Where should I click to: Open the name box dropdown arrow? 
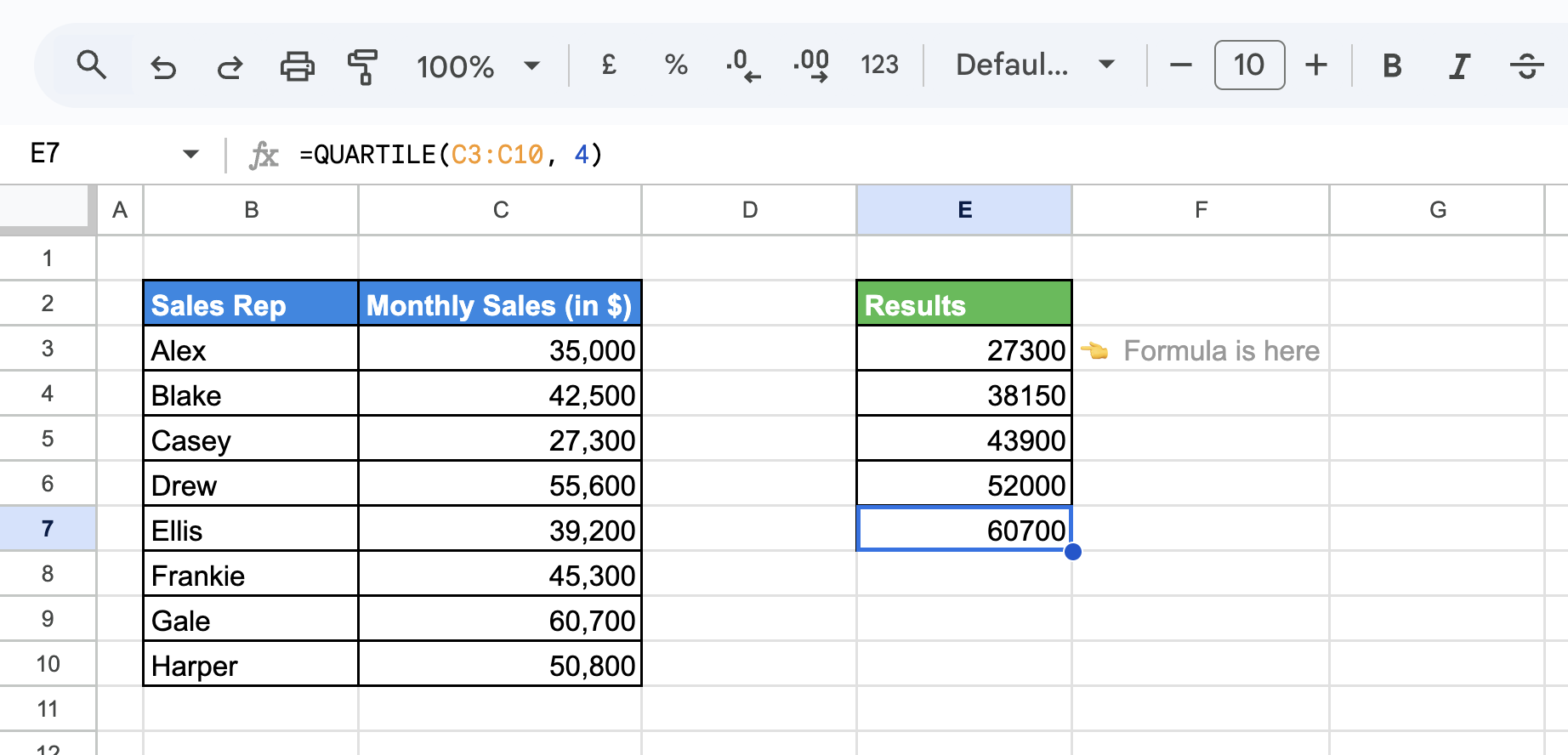[x=190, y=154]
